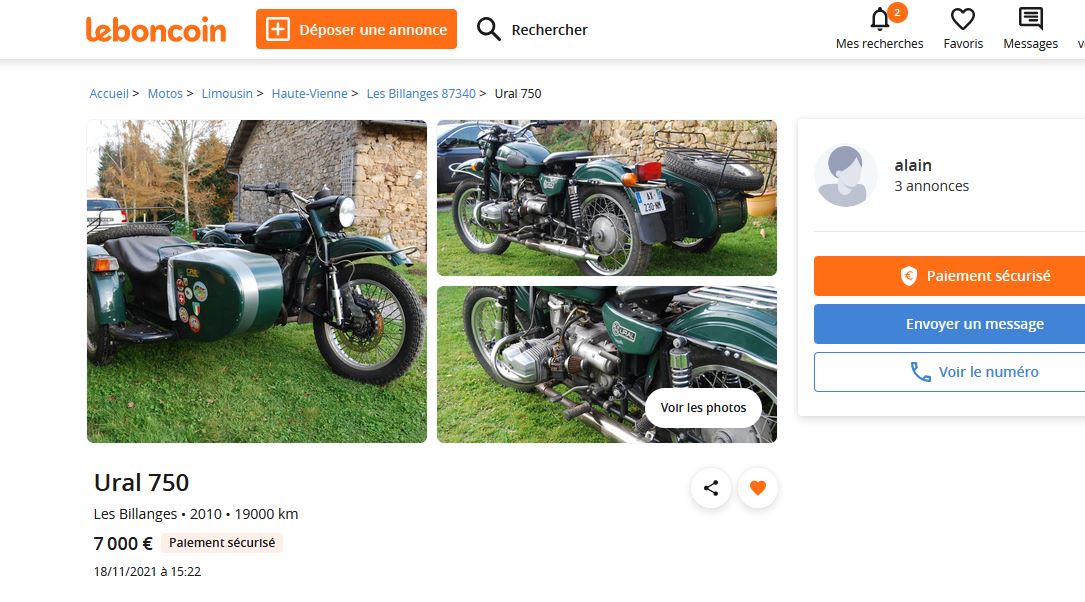Viewport: 1085px width, 602px height.
Task: Open the notifications bell for Mes recherches
Action: tap(880, 20)
